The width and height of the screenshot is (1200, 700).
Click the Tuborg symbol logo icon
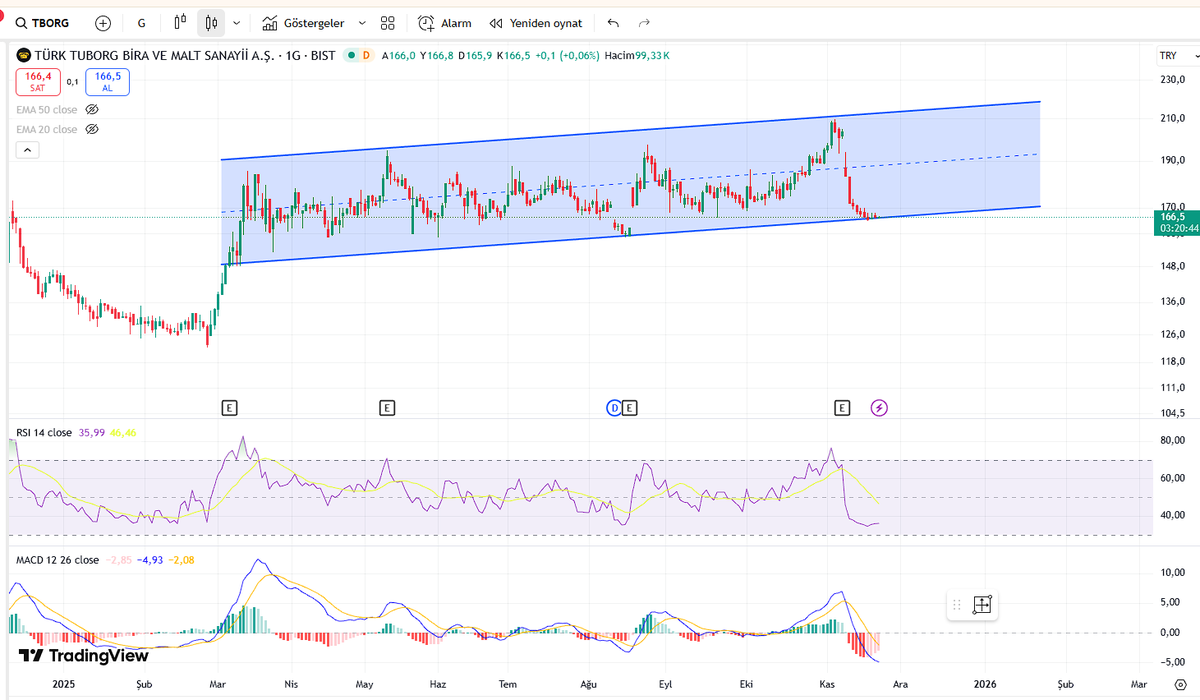24,56
